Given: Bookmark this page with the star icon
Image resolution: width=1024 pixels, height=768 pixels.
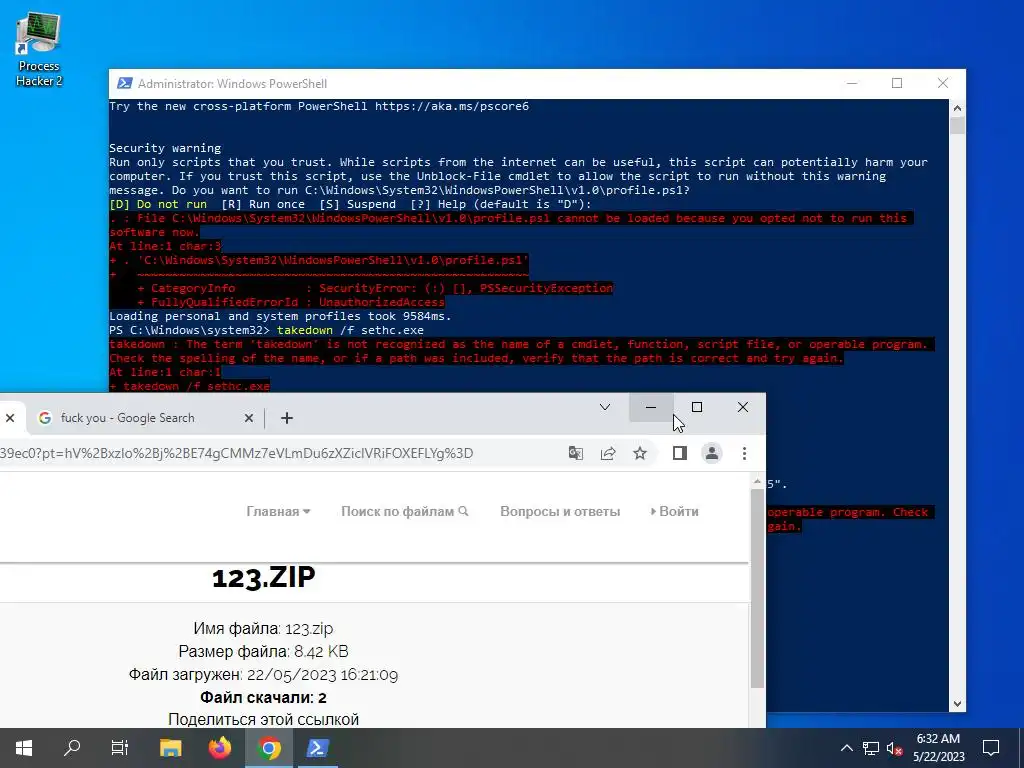Looking at the screenshot, I should (x=640, y=453).
